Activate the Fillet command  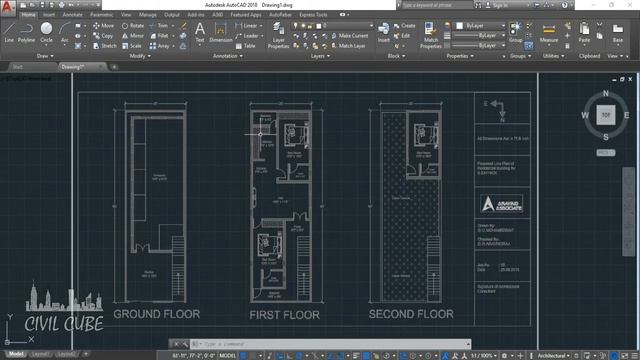[x=159, y=36]
